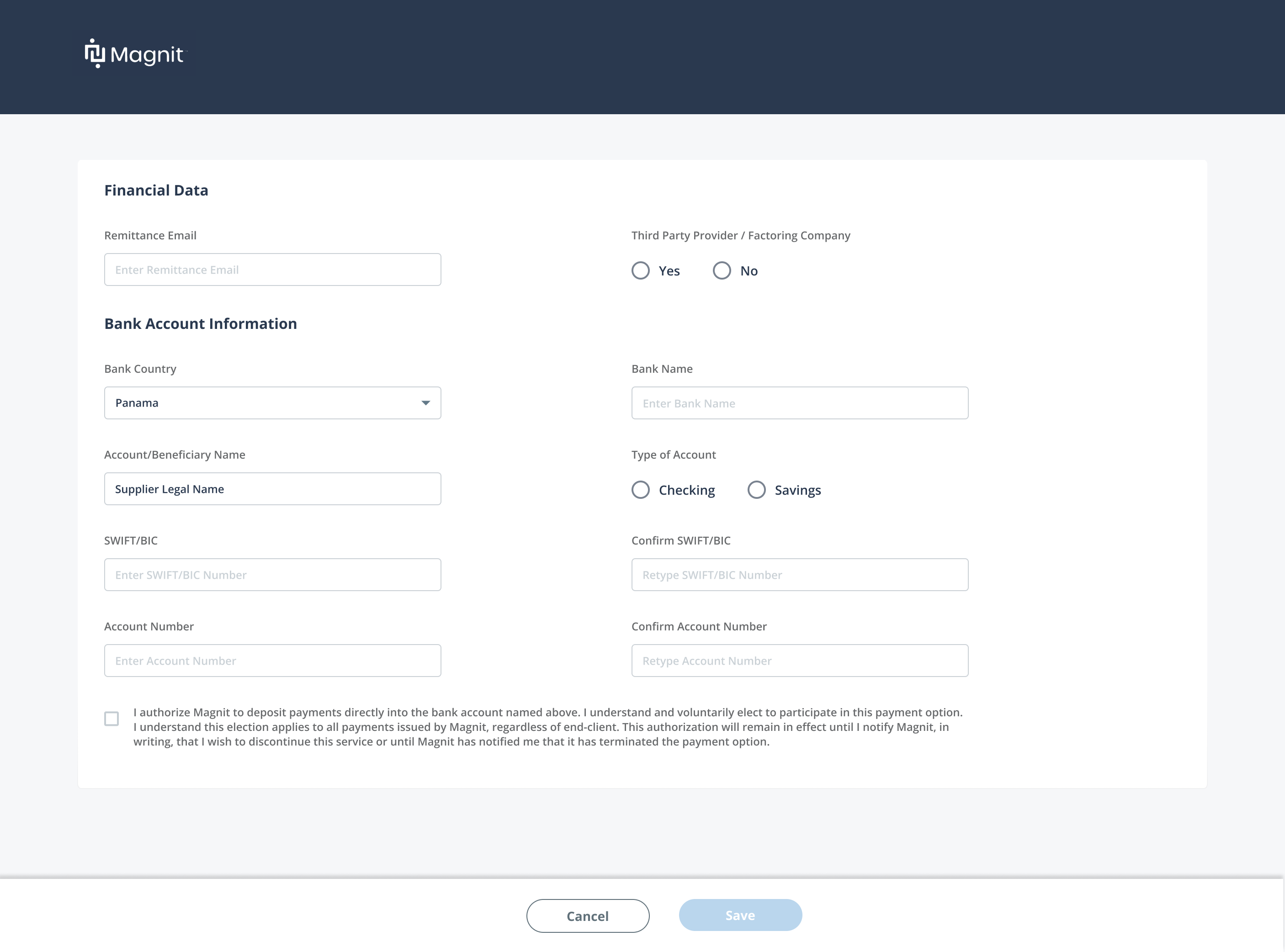Click the authorization paragraph text
The width and height of the screenshot is (1285, 952).
(x=547, y=727)
